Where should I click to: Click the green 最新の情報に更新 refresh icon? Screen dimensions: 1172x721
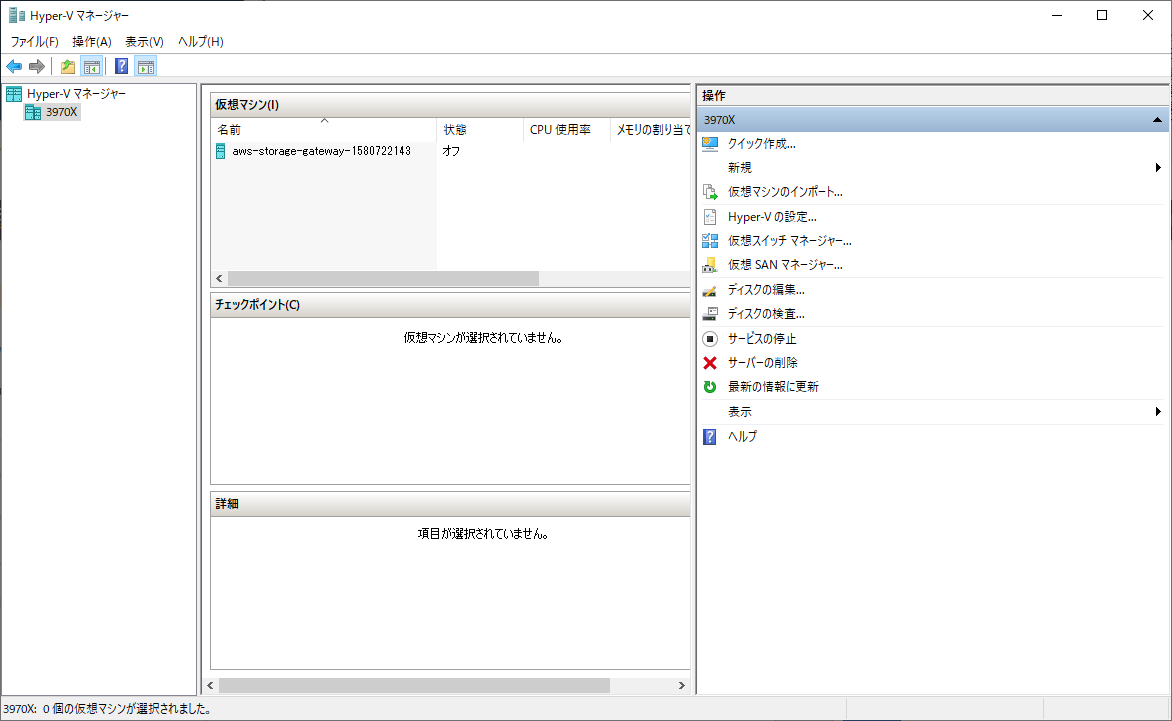coord(710,387)
